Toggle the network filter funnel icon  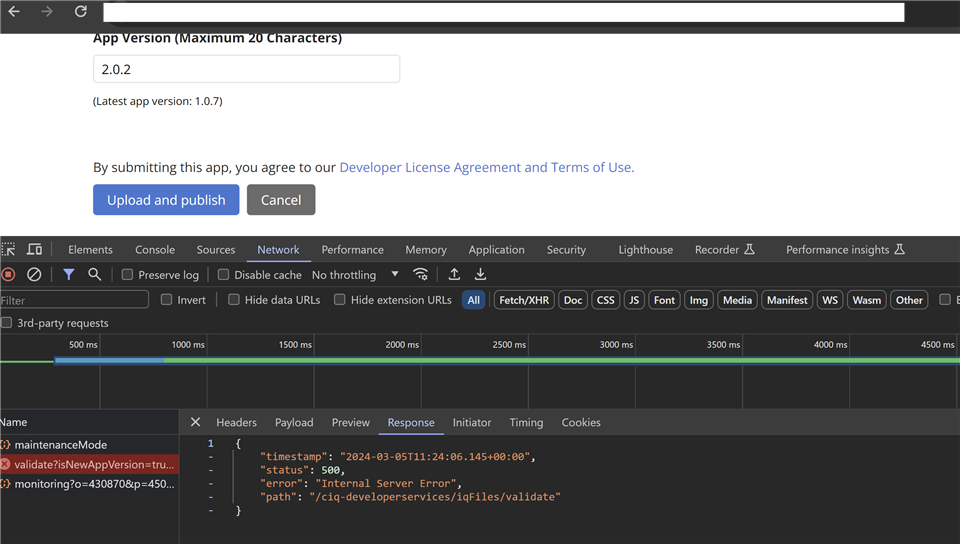69,274
